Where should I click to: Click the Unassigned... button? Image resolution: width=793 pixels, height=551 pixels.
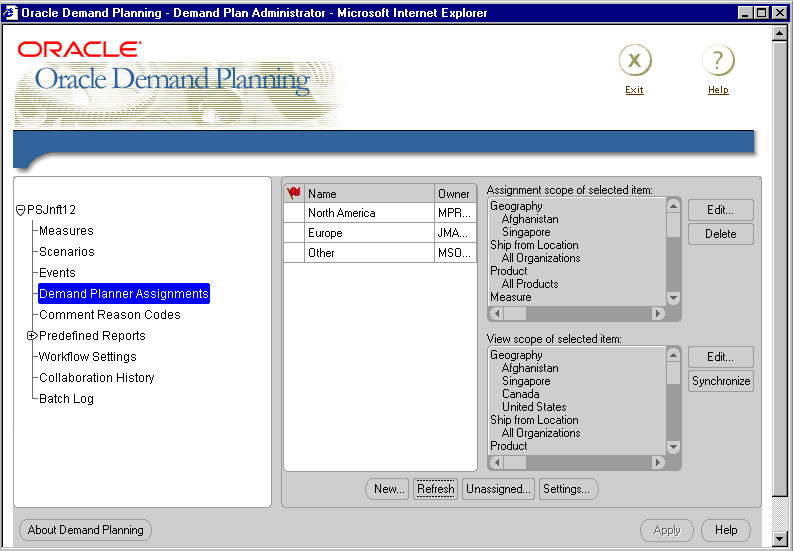pyautogui.click(x=498, y=489)
